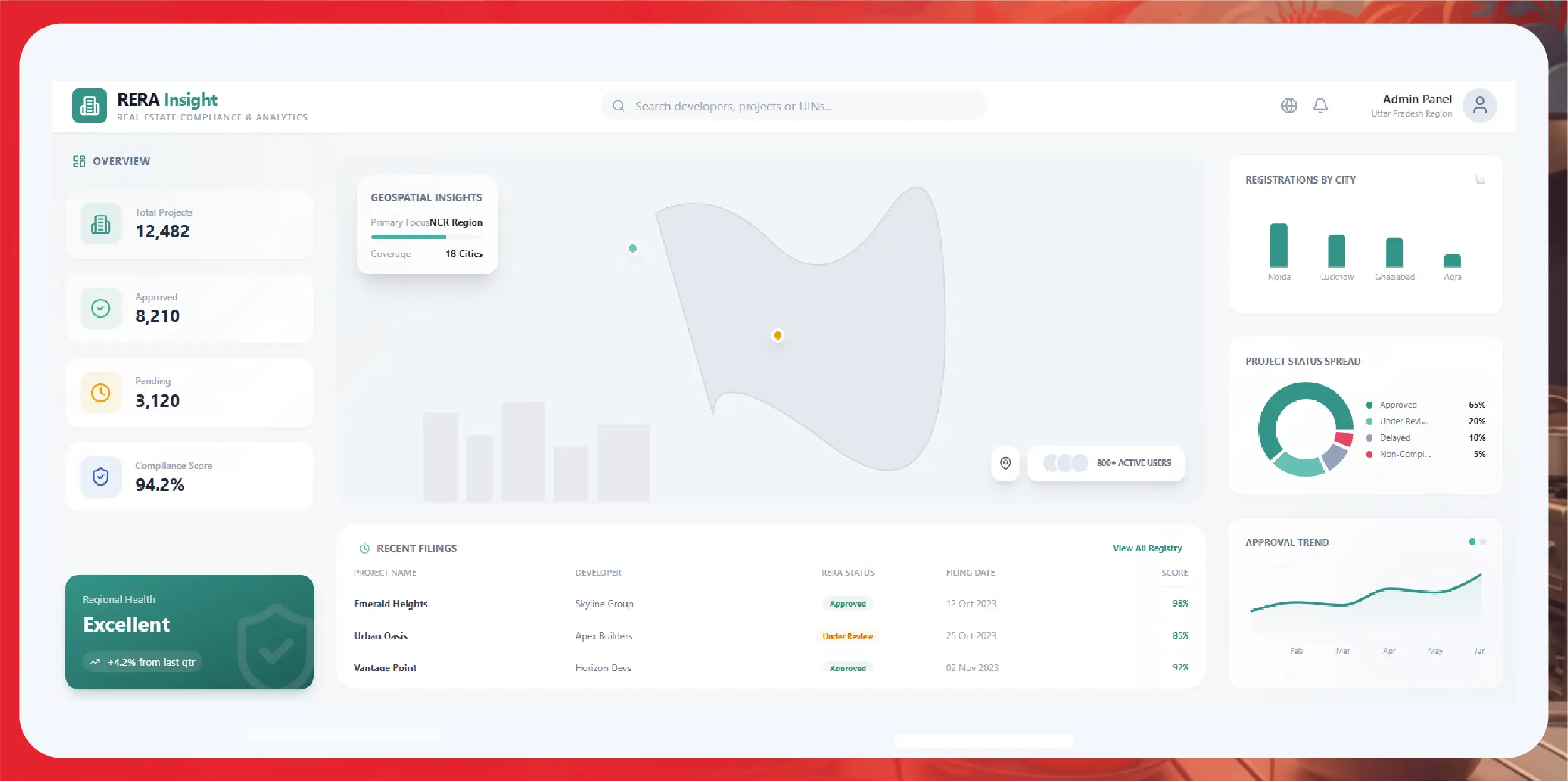Click the View All Registry link
1568x782 pixels.
[x=1147, y=548]
